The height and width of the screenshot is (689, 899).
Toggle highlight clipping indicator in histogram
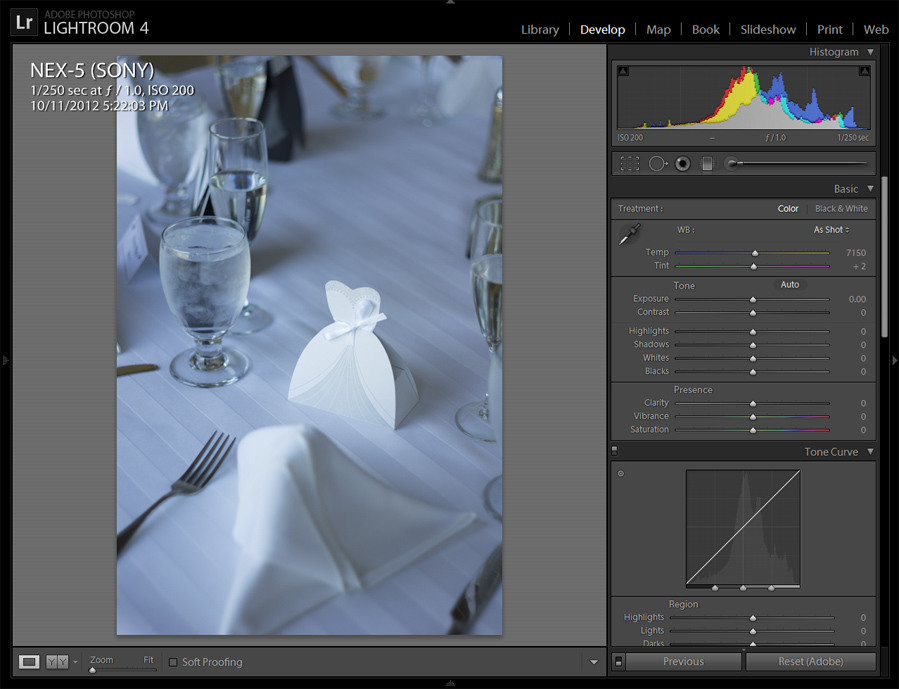click(x=864, y=71)
